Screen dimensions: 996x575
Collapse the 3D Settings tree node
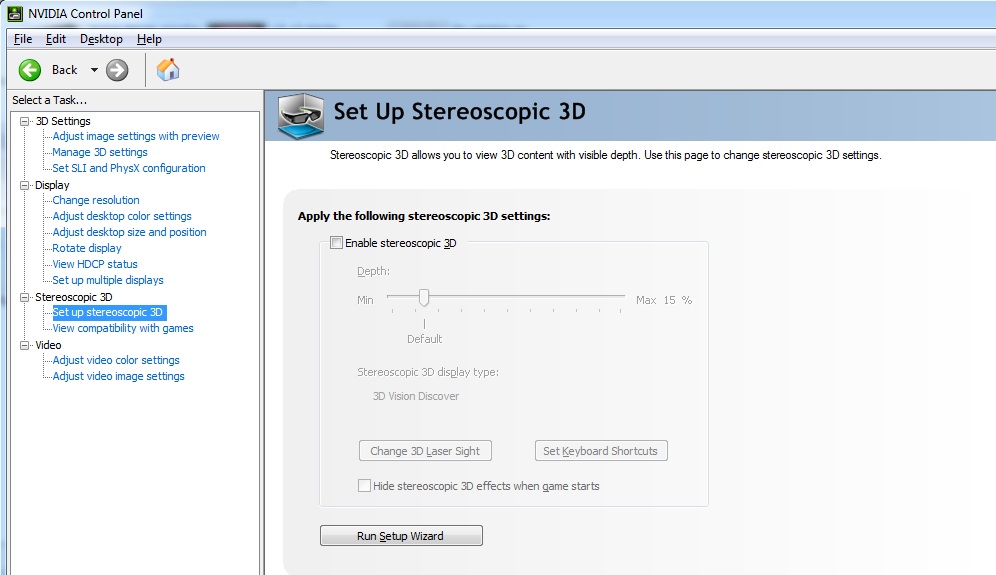point(25,121)
